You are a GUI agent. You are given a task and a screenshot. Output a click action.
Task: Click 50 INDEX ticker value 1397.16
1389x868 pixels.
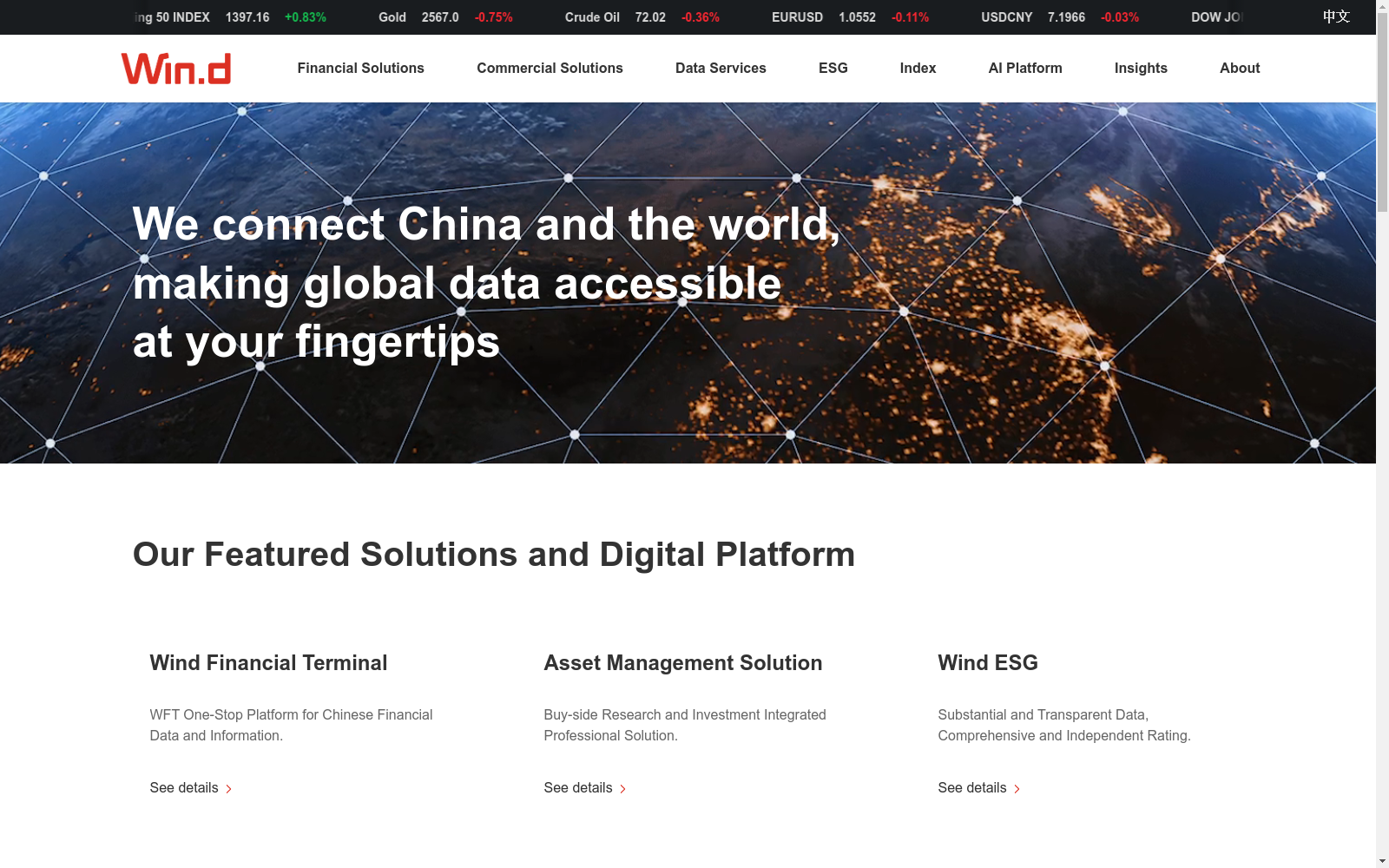click(x=247, y=17)
